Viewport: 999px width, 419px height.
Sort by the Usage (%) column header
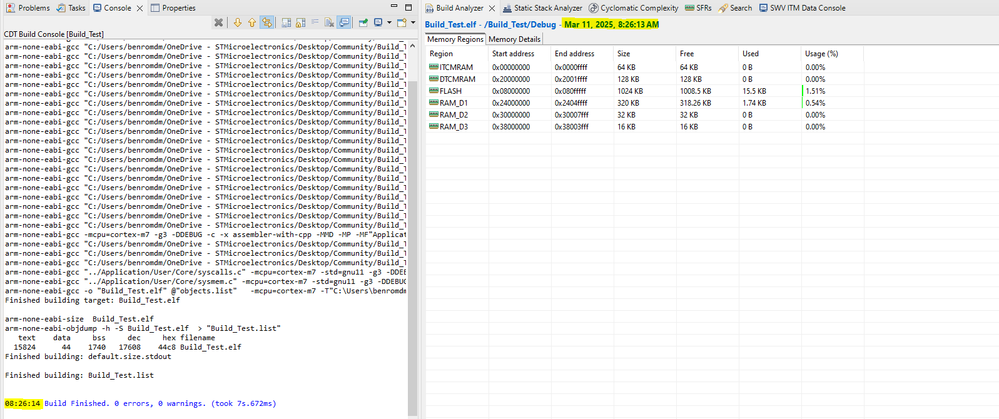click(831, 54)
